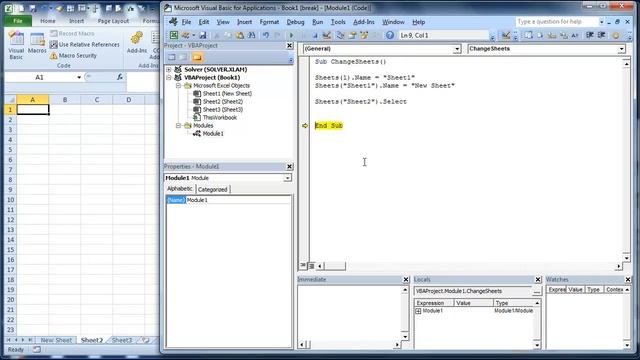
Task: Click the Complete Word icon
Action: (x=575, y=36)
